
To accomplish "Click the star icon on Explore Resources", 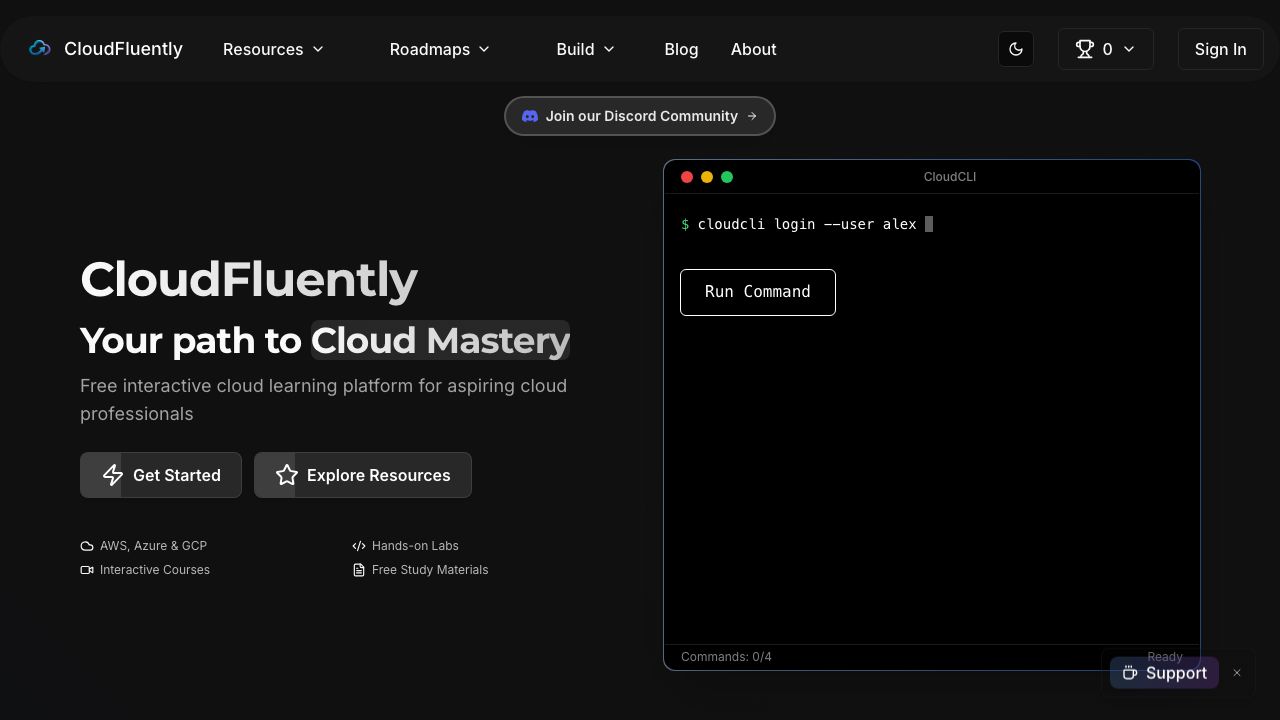I will click(x=287, y=475).
